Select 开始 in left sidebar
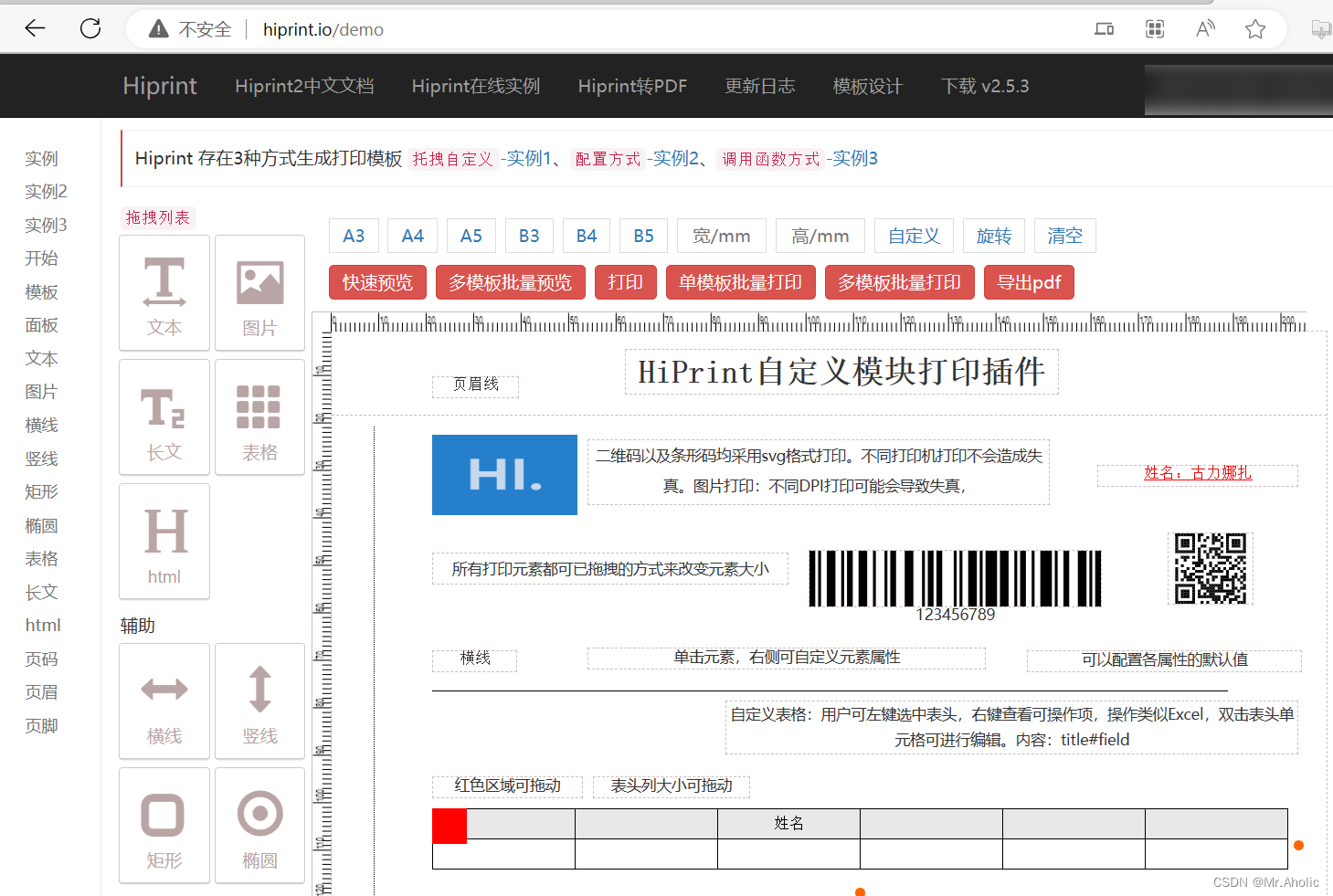 [x=41, y=258]
